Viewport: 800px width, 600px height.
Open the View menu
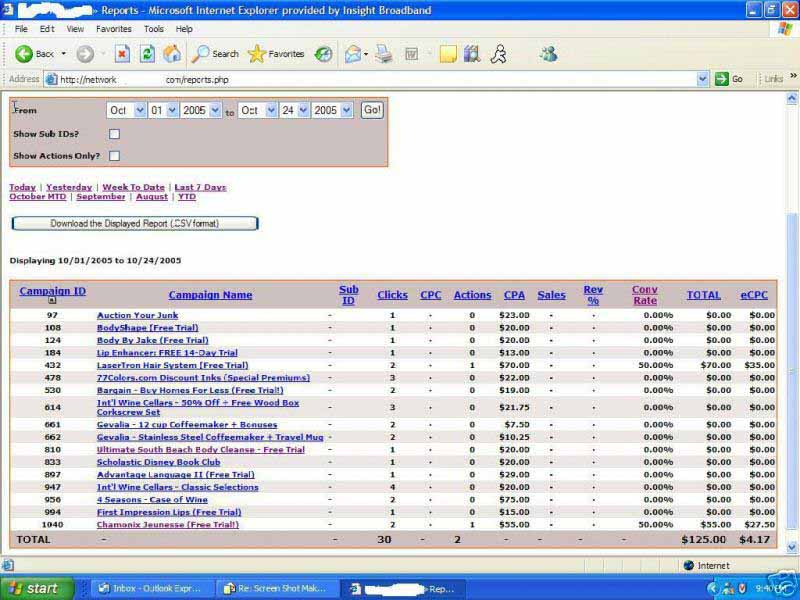(x=75, y=29)
